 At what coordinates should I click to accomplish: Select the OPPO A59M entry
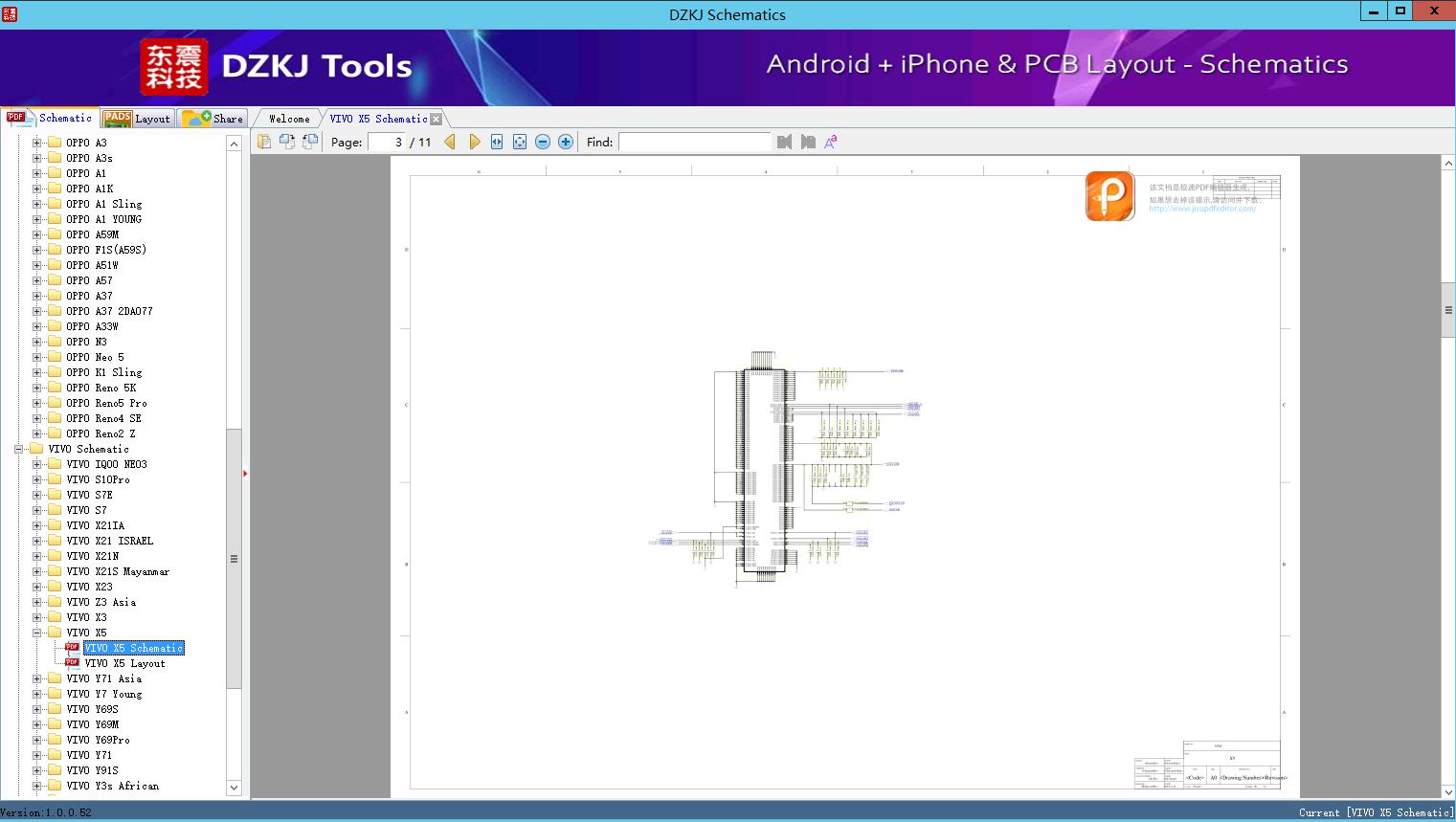click(x=93, y=234)
